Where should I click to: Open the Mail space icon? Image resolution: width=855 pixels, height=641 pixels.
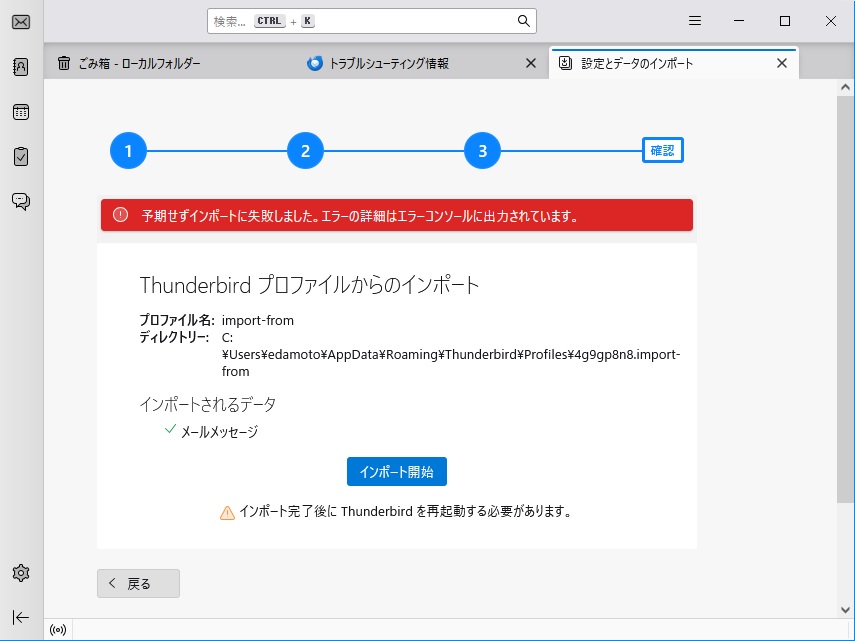pos(21,21)
